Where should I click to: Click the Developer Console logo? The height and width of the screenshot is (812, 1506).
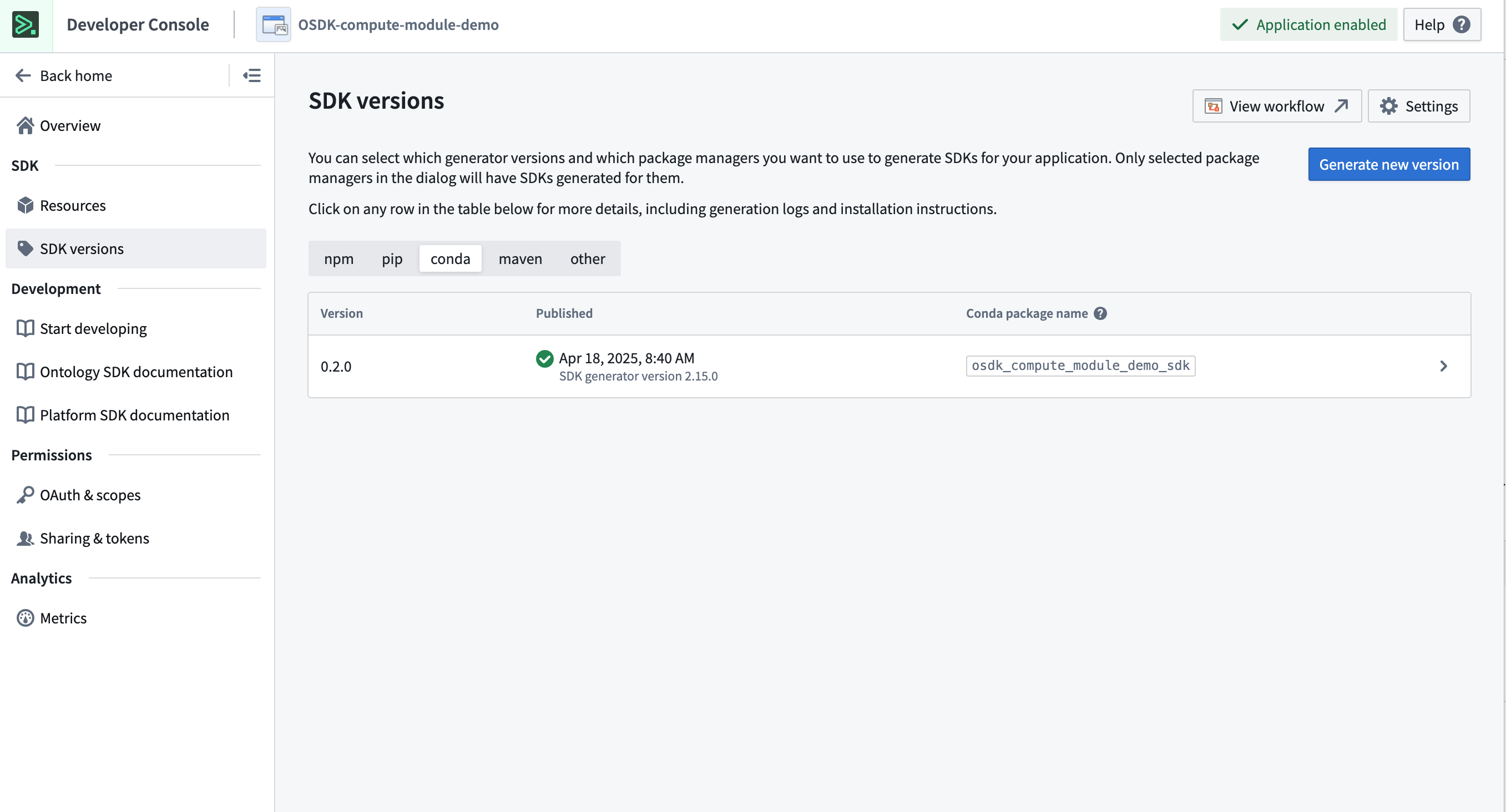[x=26, y=24]
